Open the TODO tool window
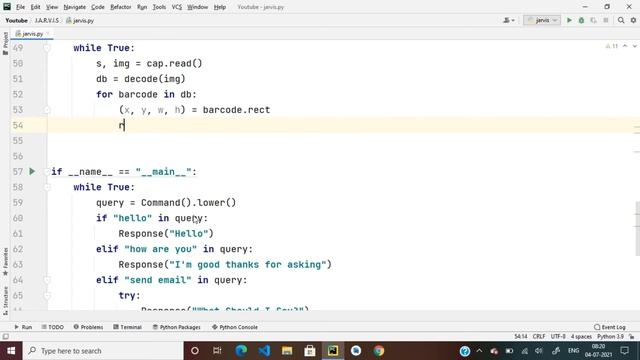Screen dimensions: 640x360 coord(53,327)
